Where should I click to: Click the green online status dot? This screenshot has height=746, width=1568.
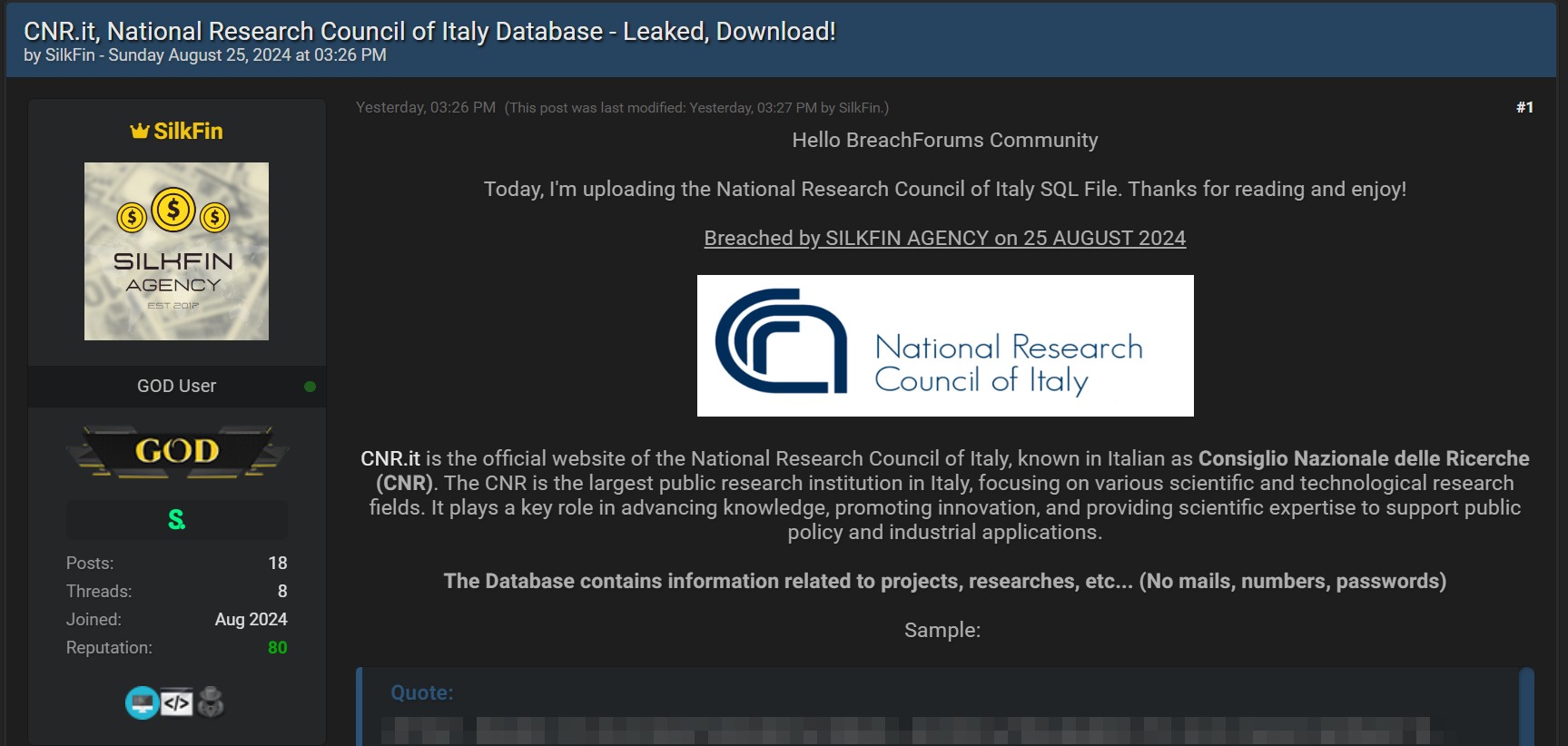pos(310,387)
